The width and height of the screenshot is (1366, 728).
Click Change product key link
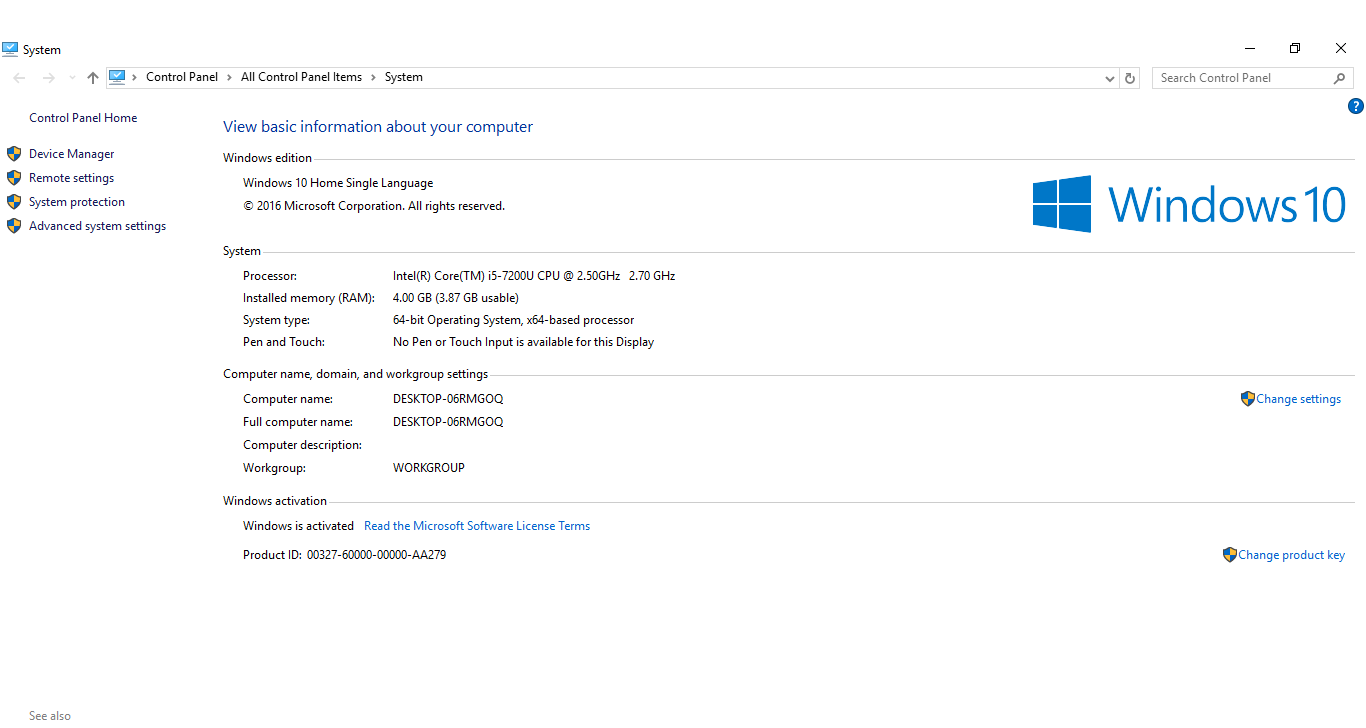1291,555
